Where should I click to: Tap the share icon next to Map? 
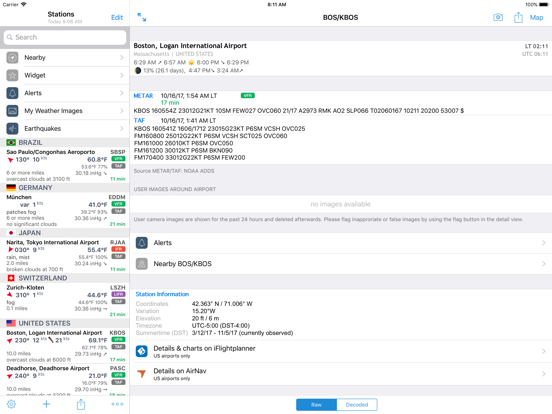(x=518, y=17)
